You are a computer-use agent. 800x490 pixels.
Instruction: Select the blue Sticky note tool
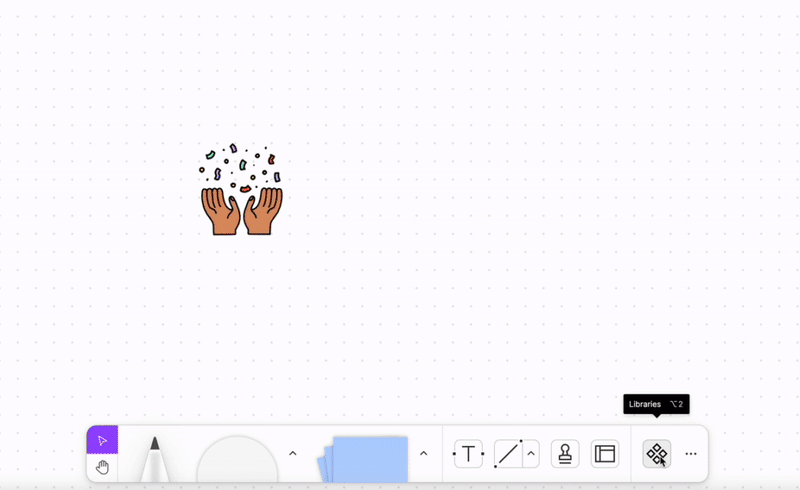363,459
